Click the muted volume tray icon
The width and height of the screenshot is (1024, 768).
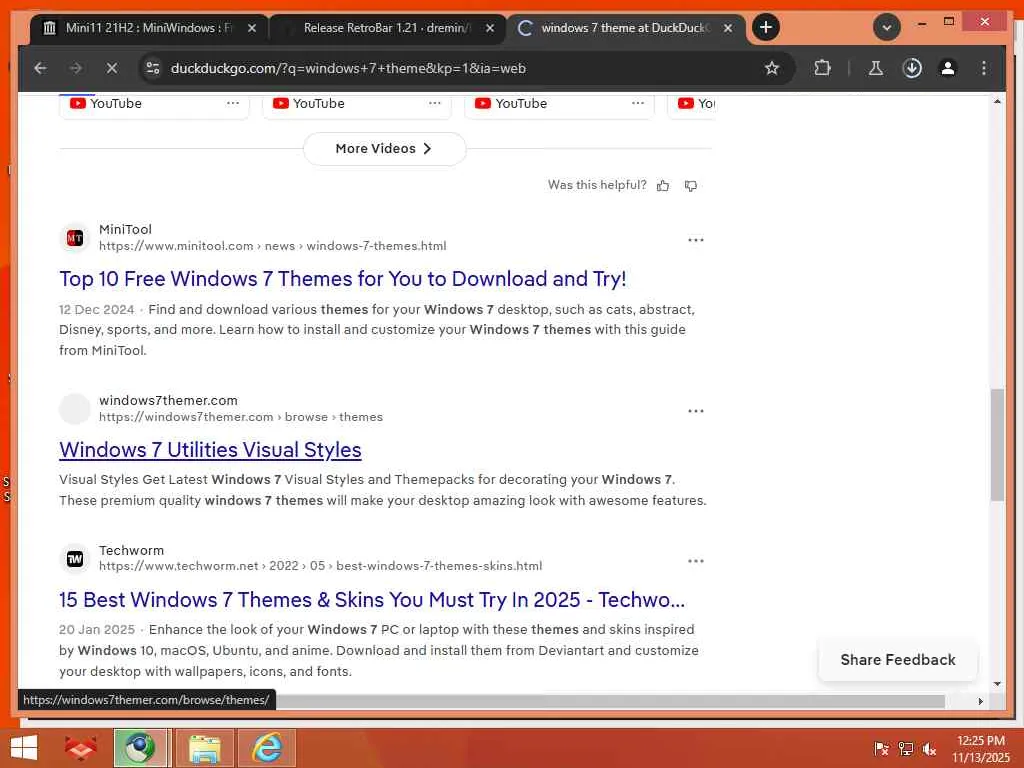pyautogui.click(x=929, y=748)
